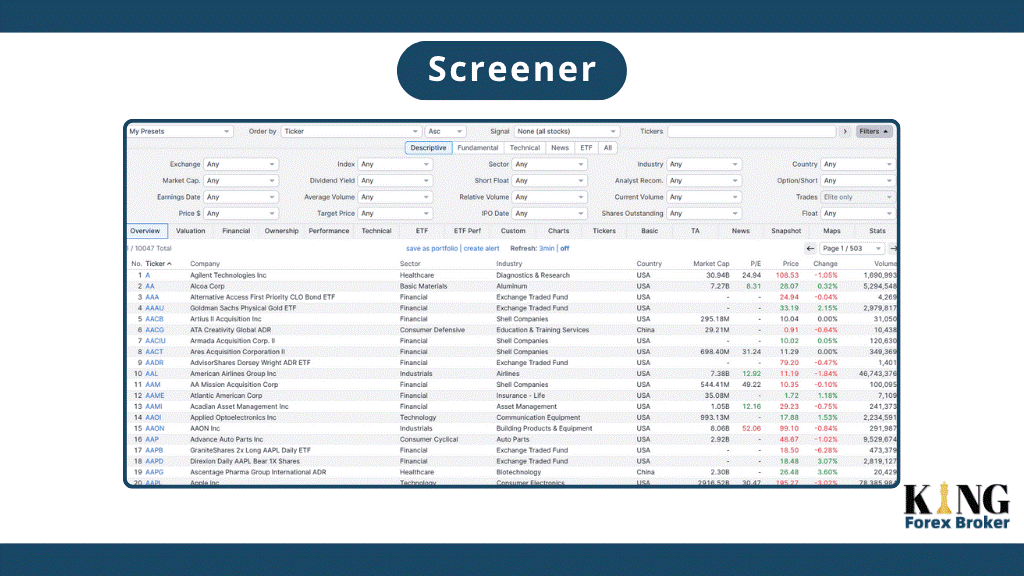Screen dimensions: 1024x576
Task: Open the Page 1 / 503 dropdown
Action: (852, 248)
